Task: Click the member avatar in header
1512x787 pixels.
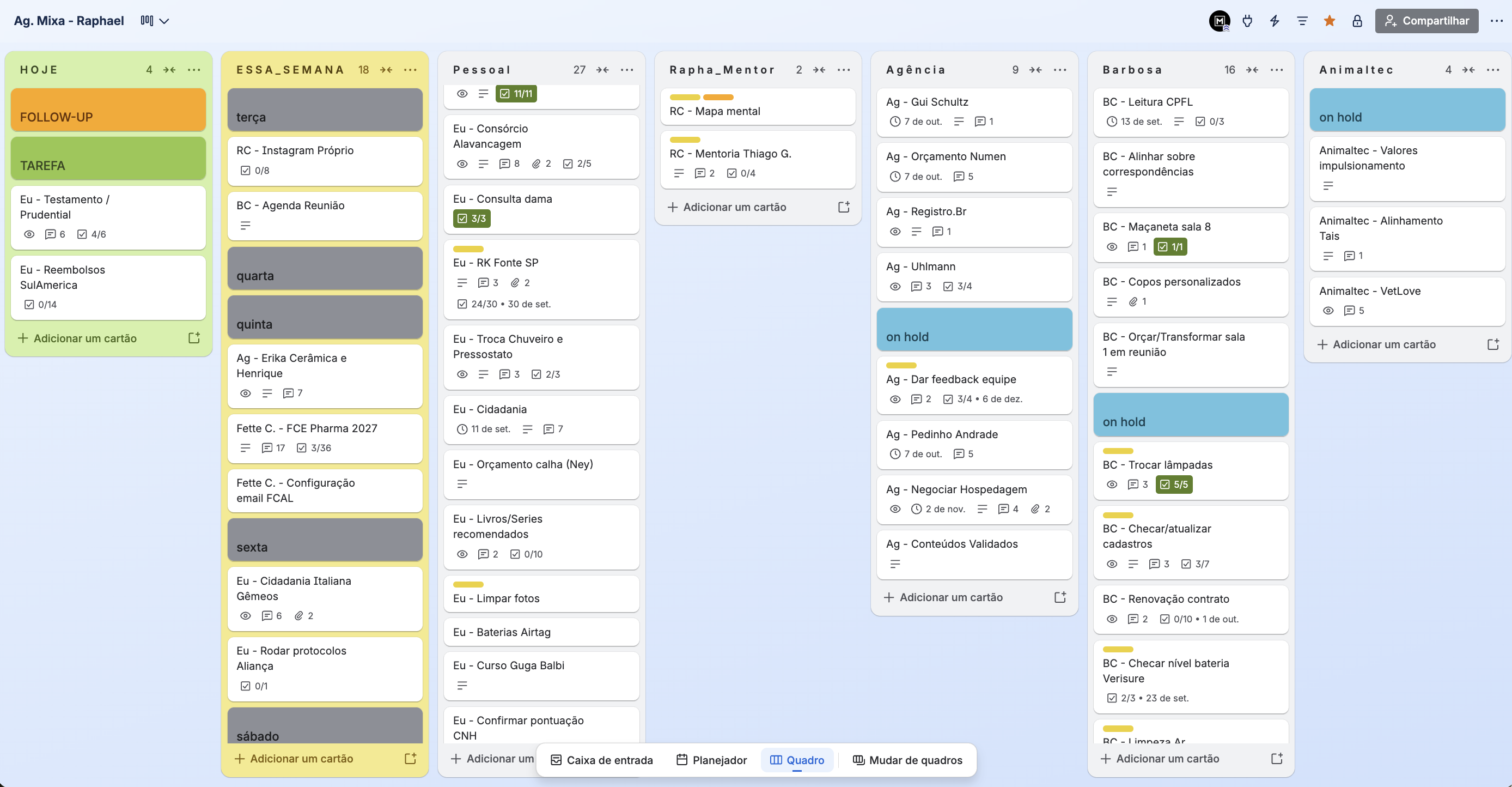Action: [1220, 21]
